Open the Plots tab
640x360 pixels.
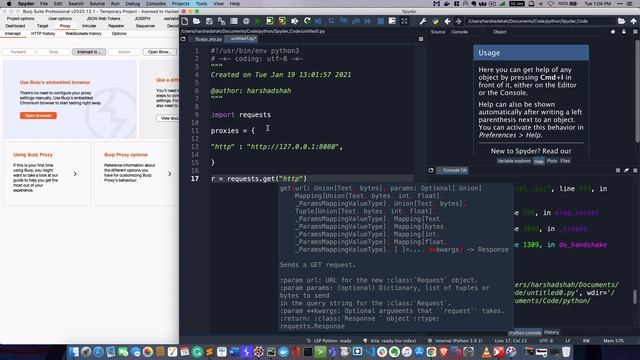[x=552, y=161]
